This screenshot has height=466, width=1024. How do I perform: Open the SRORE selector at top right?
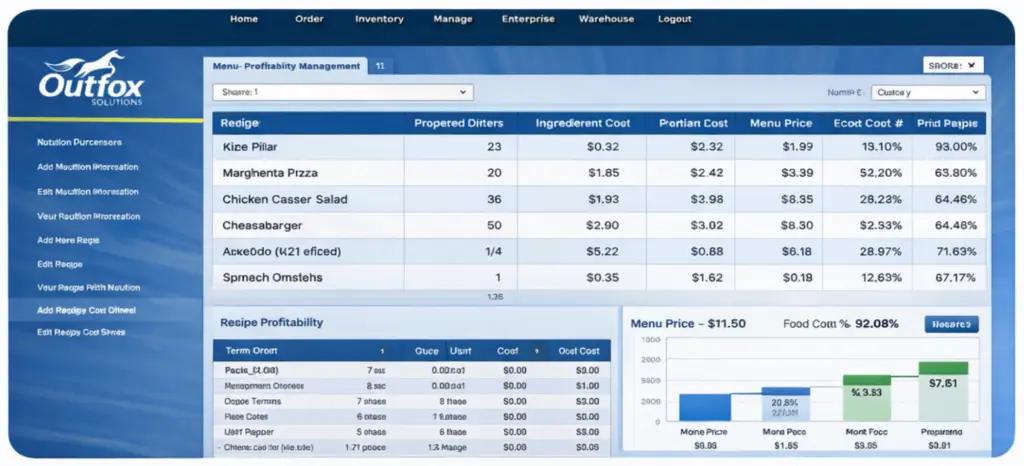(x=952, y=65)
